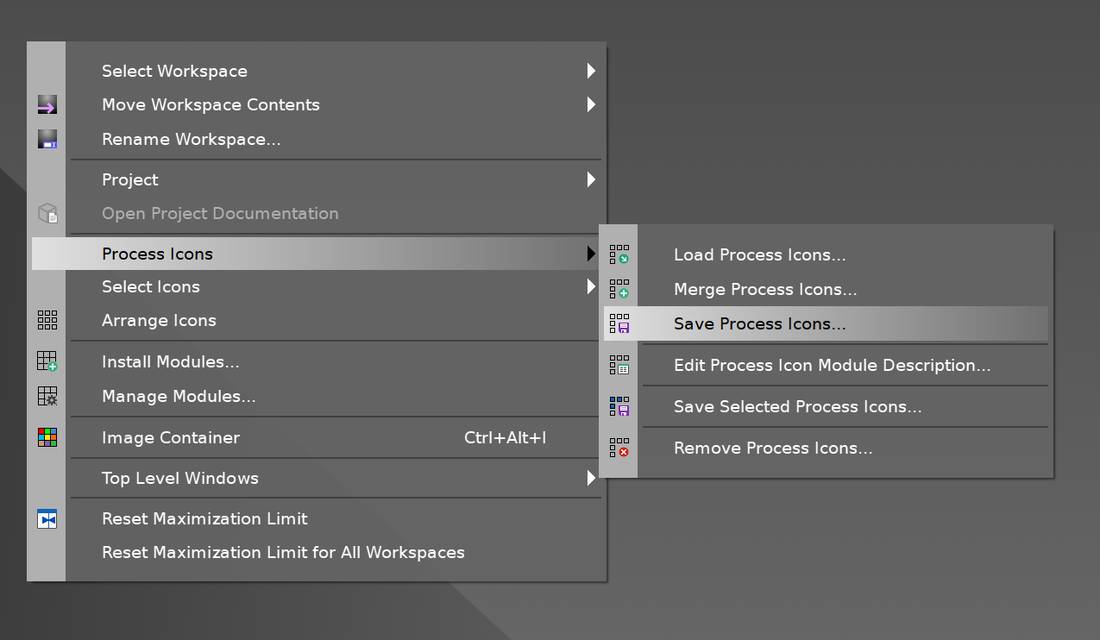Click the Open Project Documentation icon

47,213
